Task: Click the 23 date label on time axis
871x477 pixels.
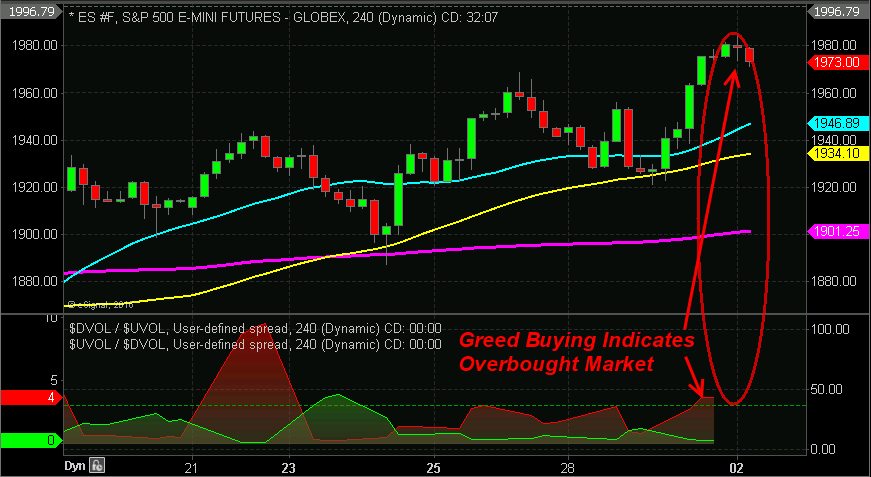Action: tap(288, 466)
